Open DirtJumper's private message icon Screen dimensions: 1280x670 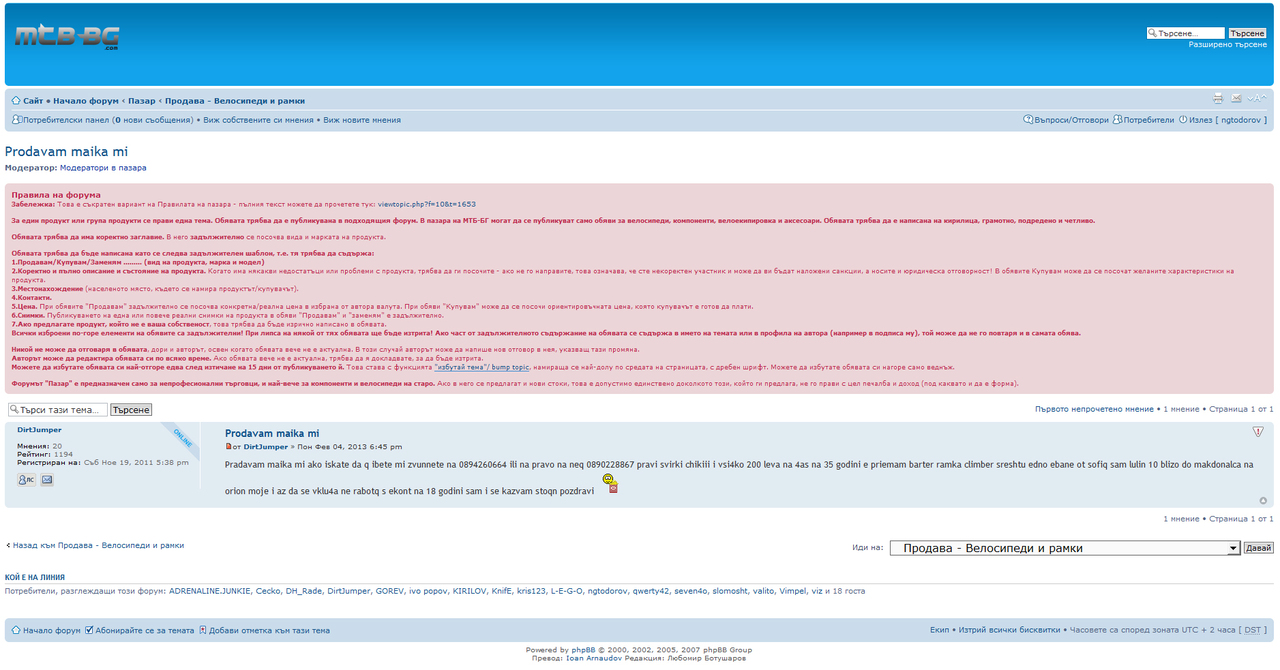coord(25,480)
